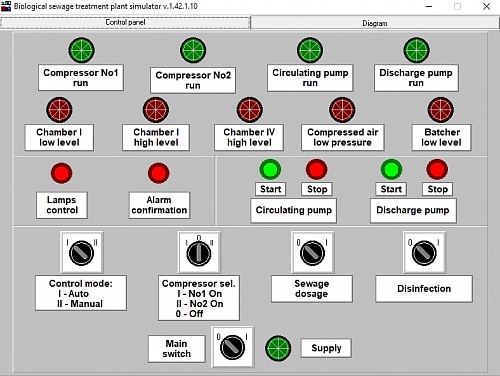Screen dimensions: 500x376
Task: Click the Discharge pump run label
Action: tap(416, 78)
